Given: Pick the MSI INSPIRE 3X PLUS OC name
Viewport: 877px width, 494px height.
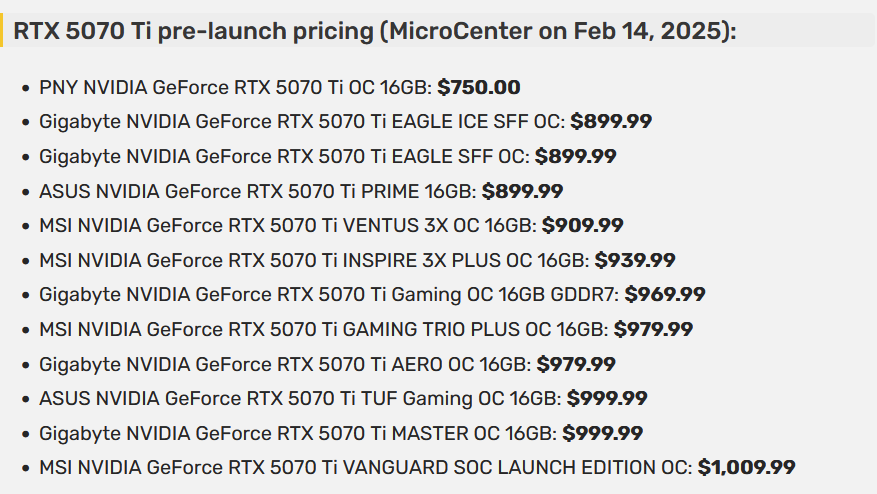Looking at the screenshot, I should point(314,261).
